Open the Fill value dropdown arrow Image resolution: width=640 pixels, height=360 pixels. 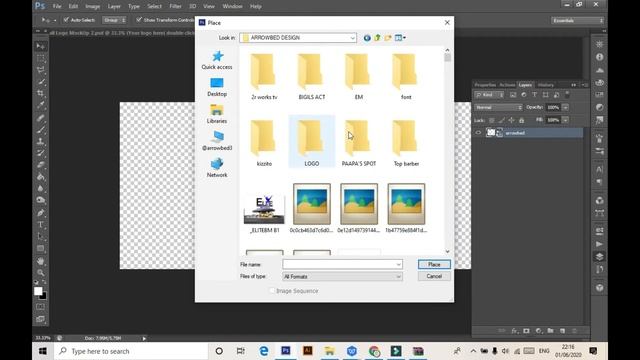(x=565, y=120)
